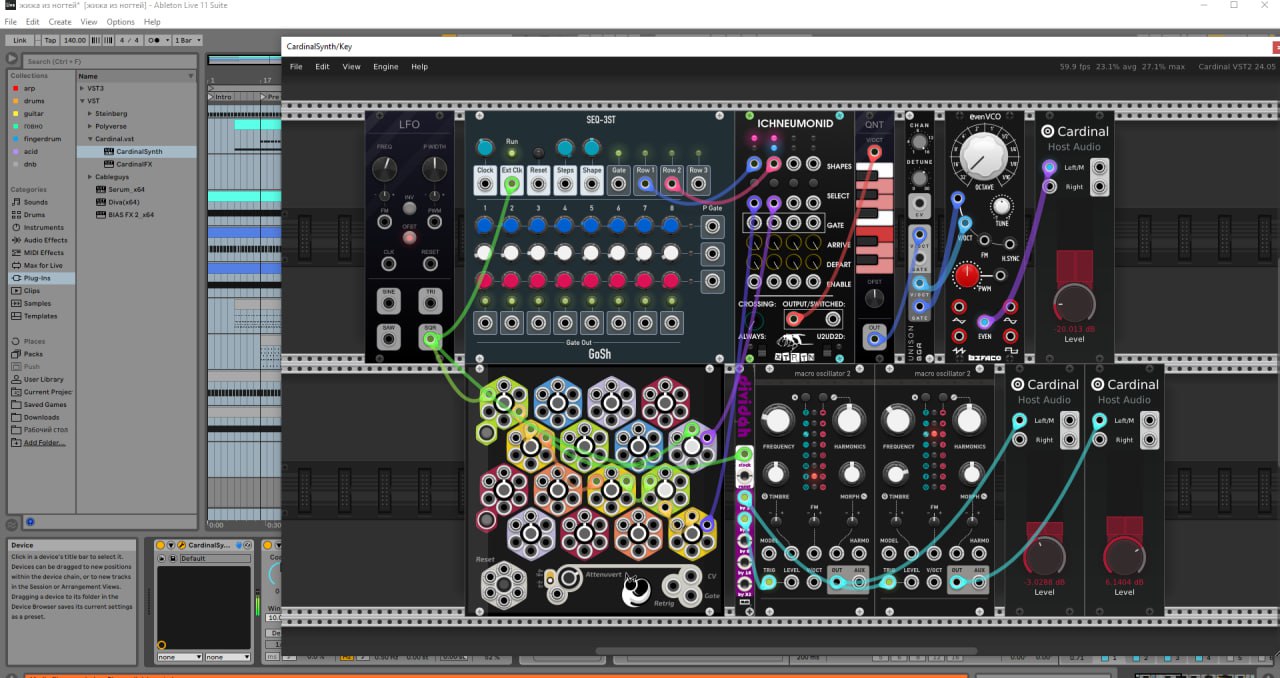Click the SEQ-3ST Row 1 output jack
This screenshot has width=1280, height=678.
point(646,184)
